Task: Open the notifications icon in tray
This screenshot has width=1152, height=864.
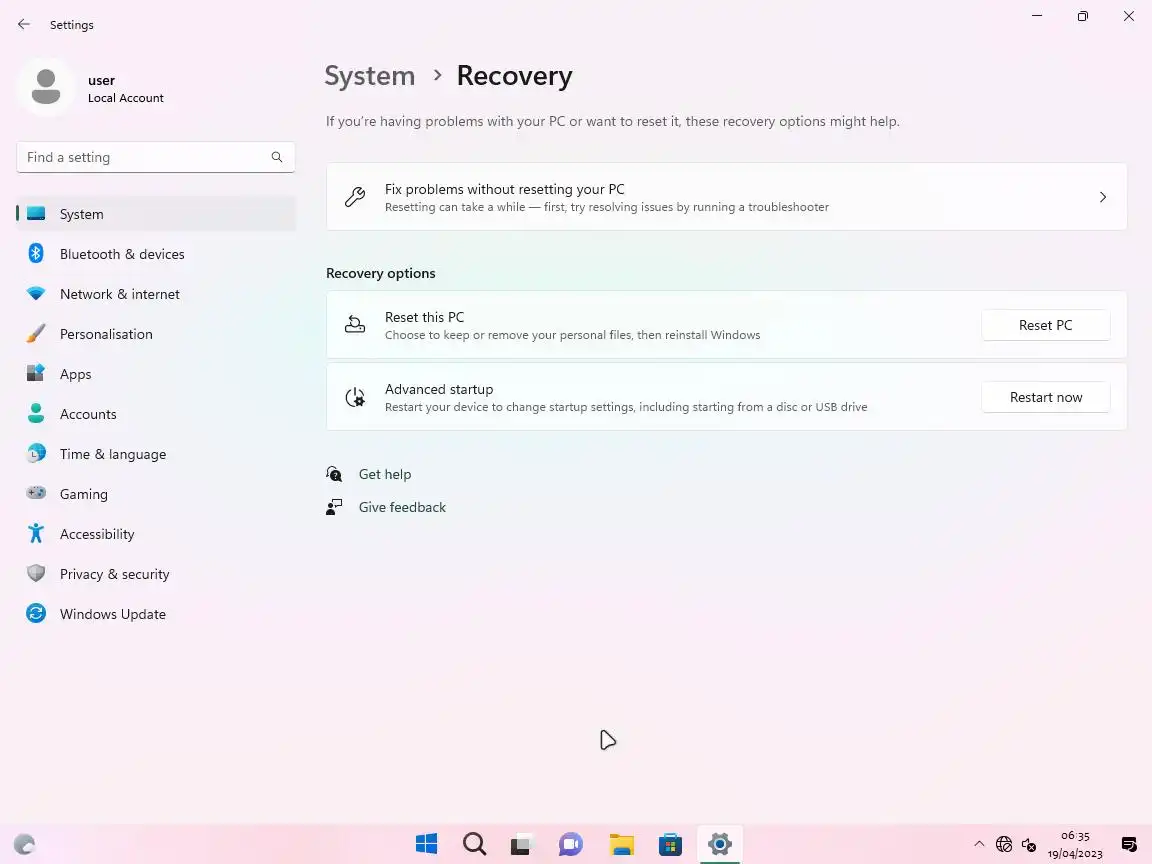Action: pyautogui.click(x=1129, y=844)
